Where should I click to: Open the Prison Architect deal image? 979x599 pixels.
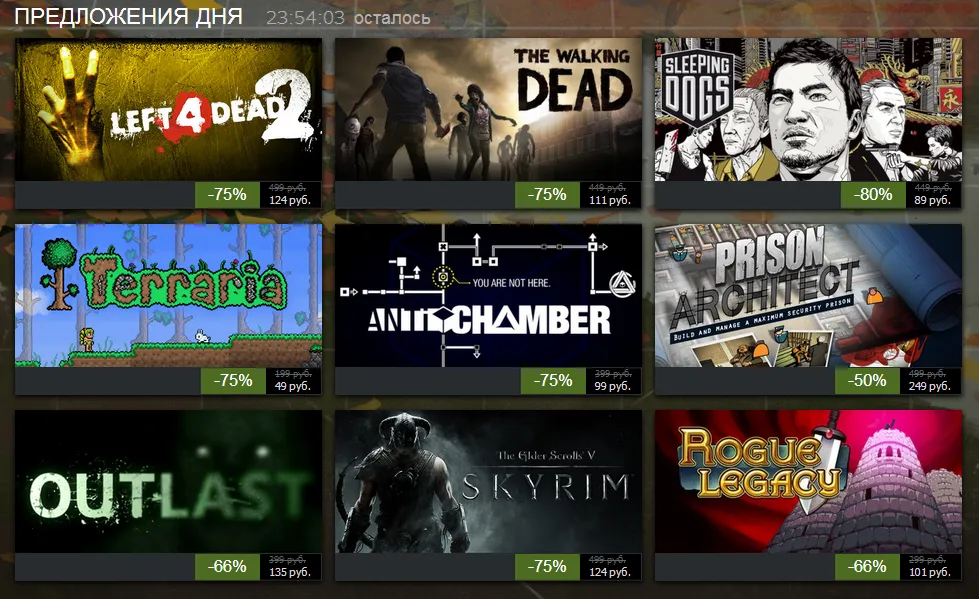(x=808, y=295)
